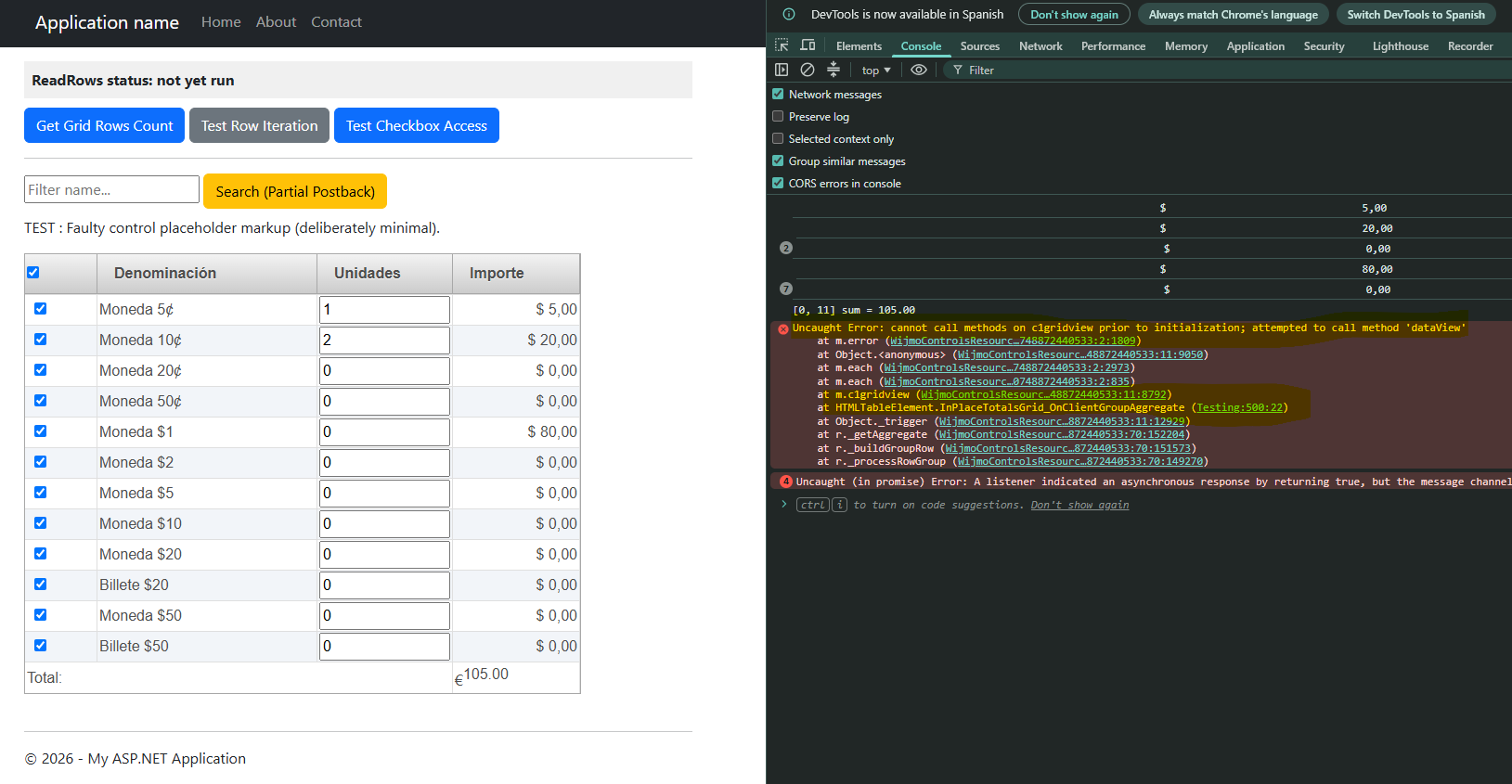Click the Importe column header
The height and width of the screenshot is (784, 1512).
516,273
